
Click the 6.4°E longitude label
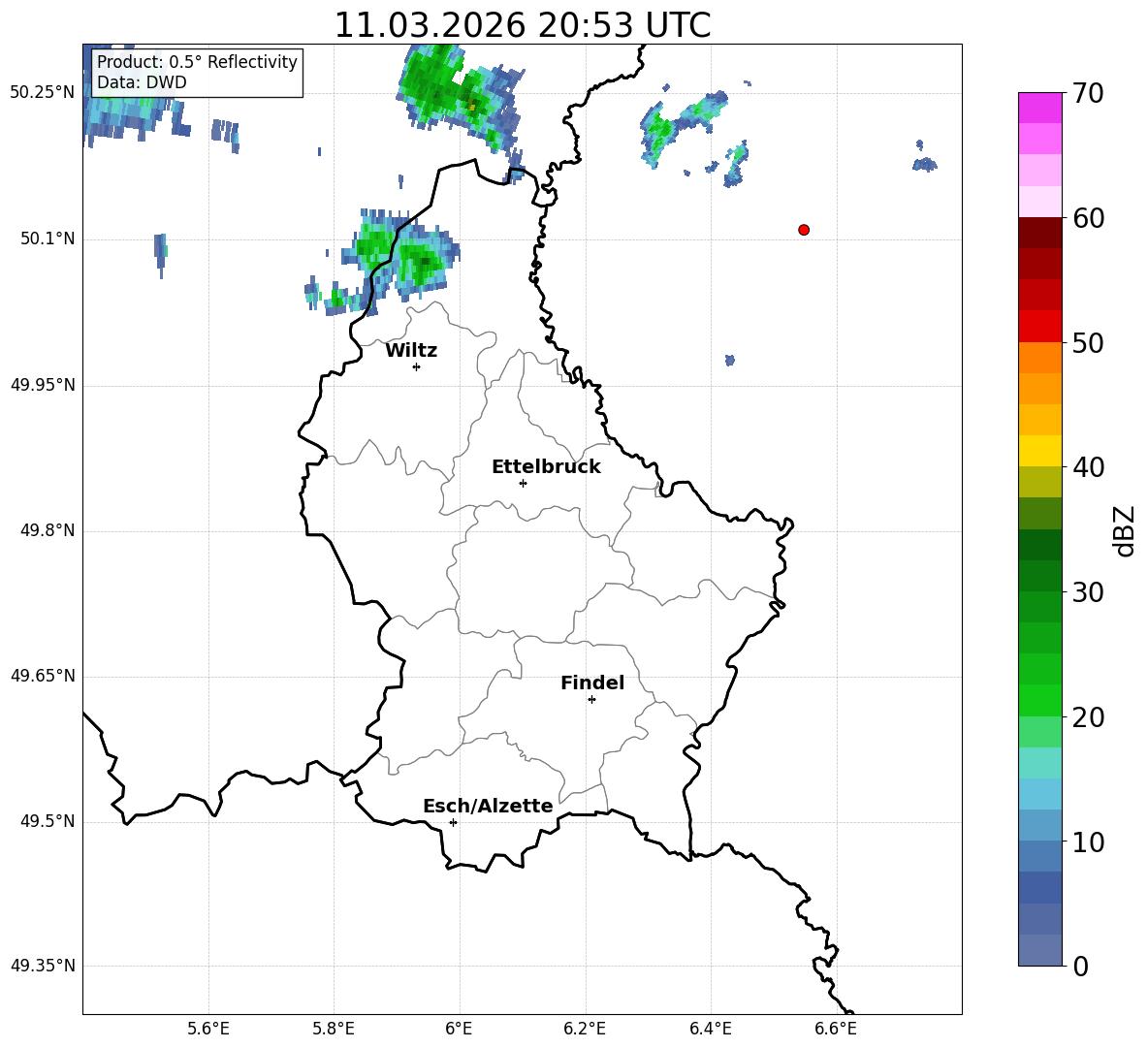[710, 1029]
